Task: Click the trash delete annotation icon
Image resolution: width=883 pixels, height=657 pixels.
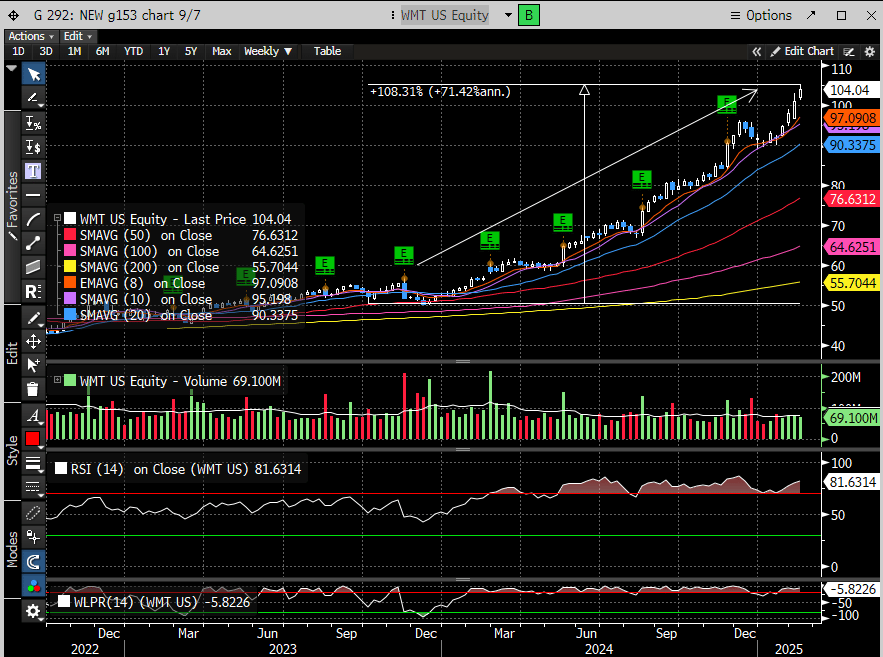Action: coord(33,389)
